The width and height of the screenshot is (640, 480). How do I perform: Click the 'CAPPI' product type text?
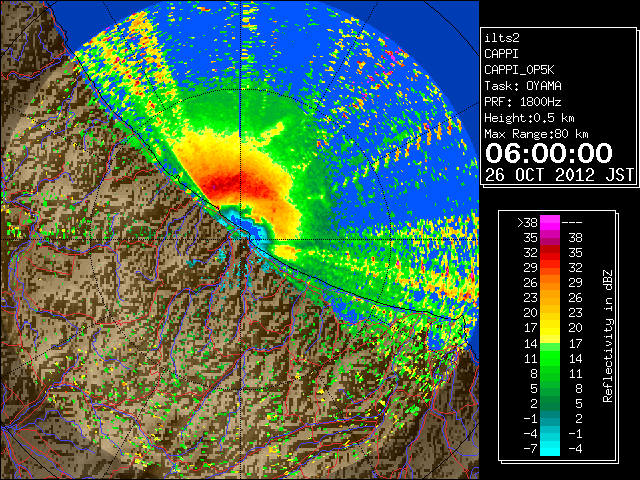(501, 54)
